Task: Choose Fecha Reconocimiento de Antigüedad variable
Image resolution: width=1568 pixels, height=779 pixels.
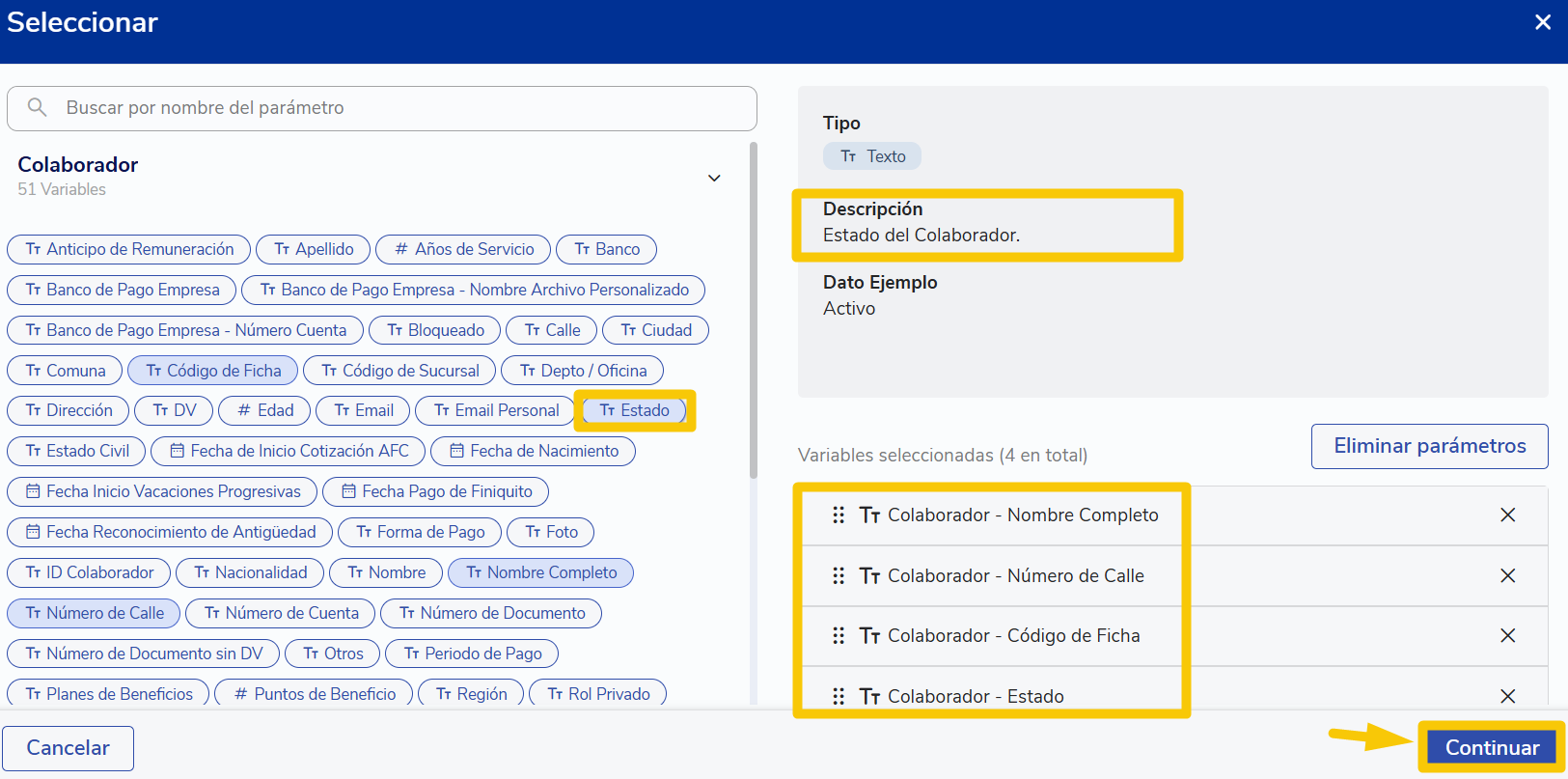Action: click(170, 532)
